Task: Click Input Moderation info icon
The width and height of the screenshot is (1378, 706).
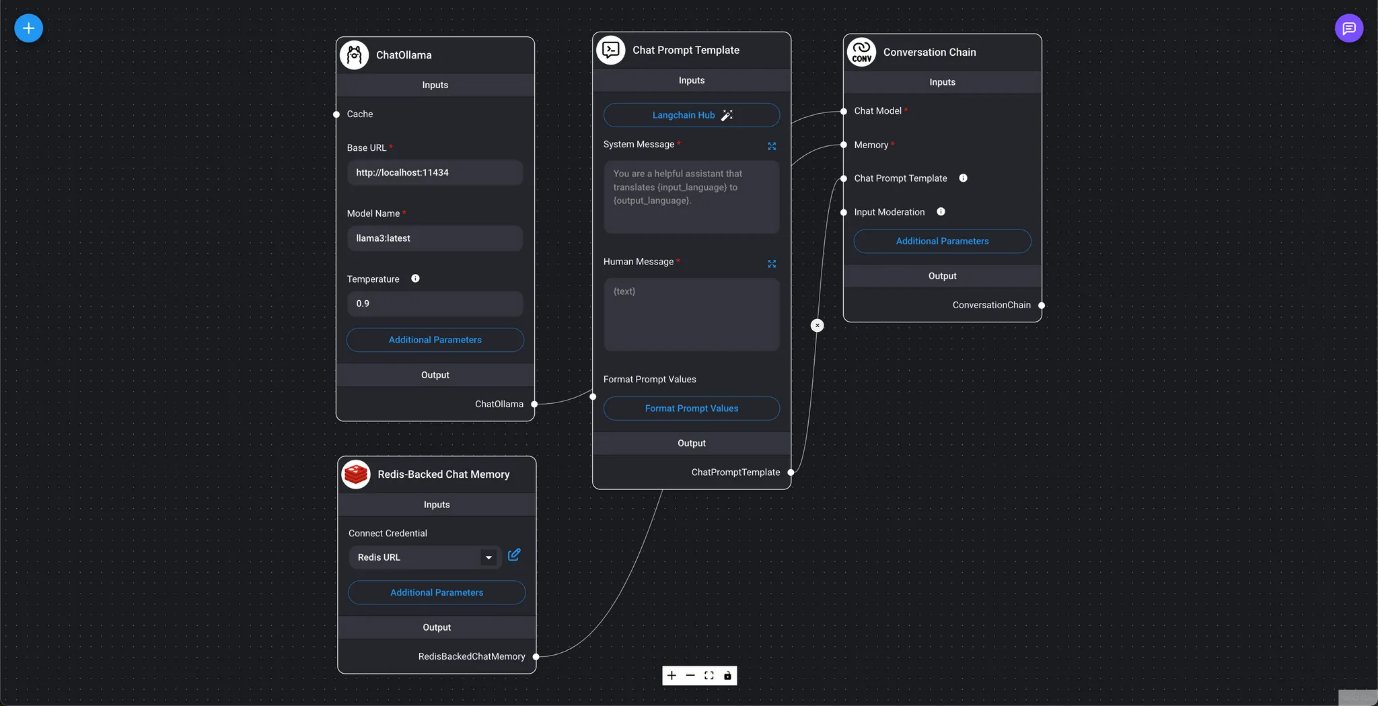Action: 941,212
